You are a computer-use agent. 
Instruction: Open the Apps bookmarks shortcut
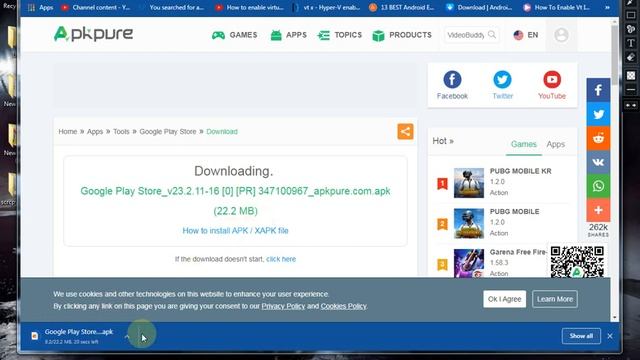[40, 7]
